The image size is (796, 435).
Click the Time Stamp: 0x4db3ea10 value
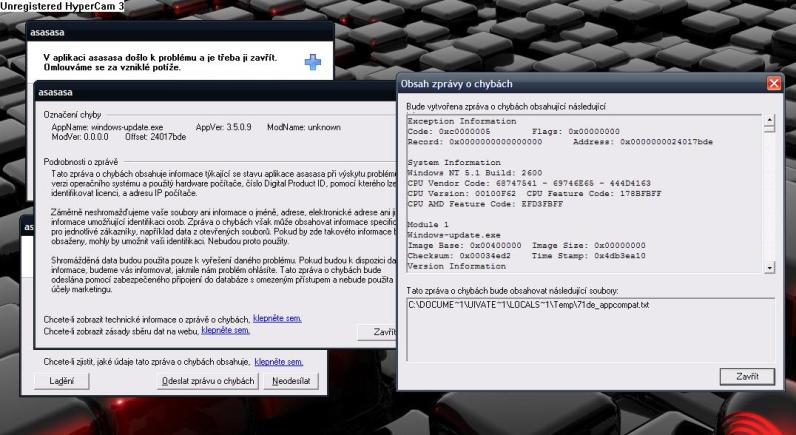pyautogui.click(x=588, y=256)
